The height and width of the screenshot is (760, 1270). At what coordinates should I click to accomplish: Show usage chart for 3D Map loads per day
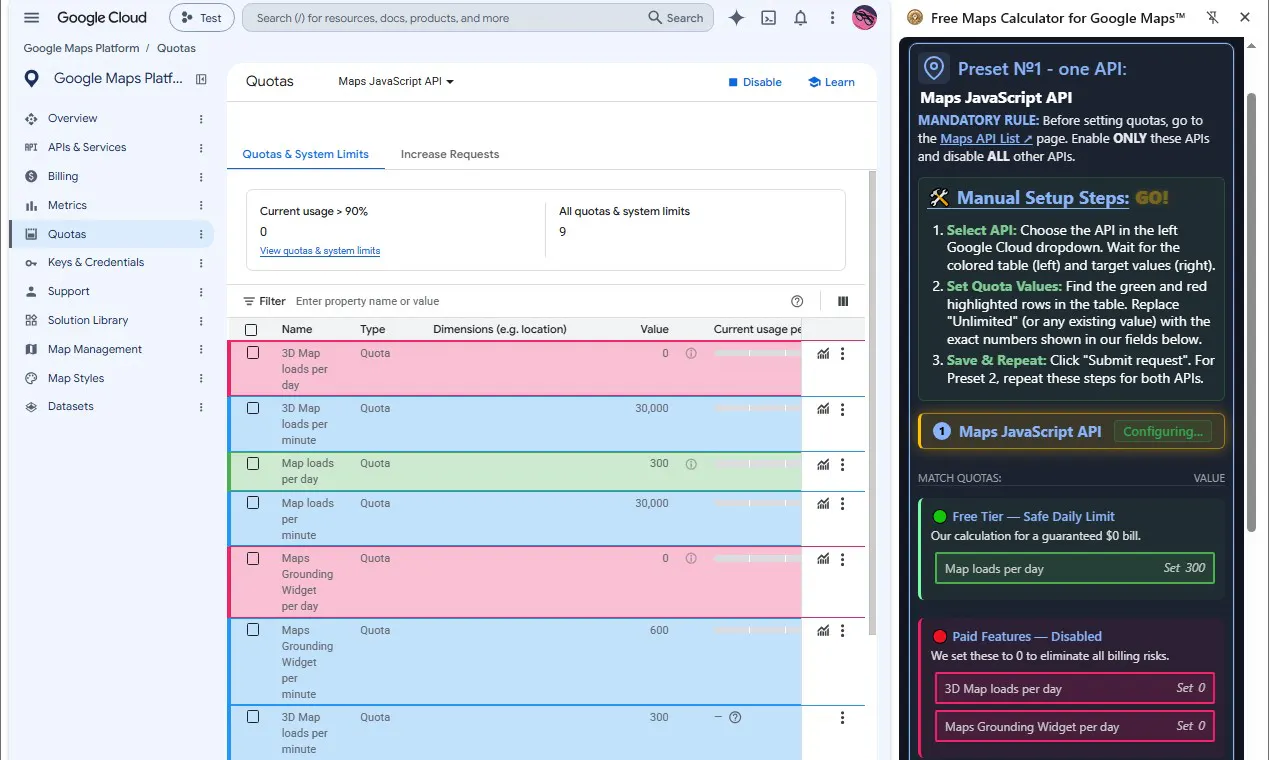(823, 353)
